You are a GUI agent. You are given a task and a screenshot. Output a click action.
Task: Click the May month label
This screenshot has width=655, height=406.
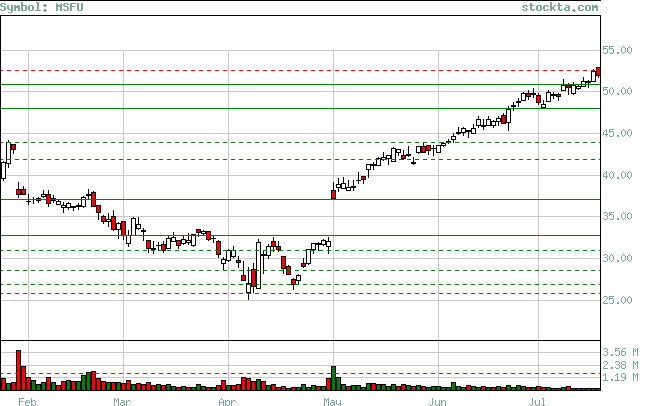click(333, 402)
